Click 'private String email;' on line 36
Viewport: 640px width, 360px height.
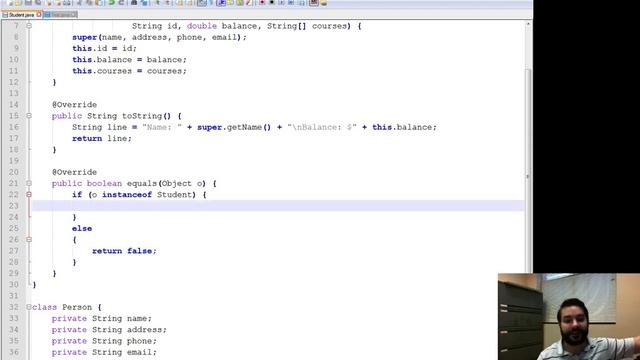click(x=104, y=352)
